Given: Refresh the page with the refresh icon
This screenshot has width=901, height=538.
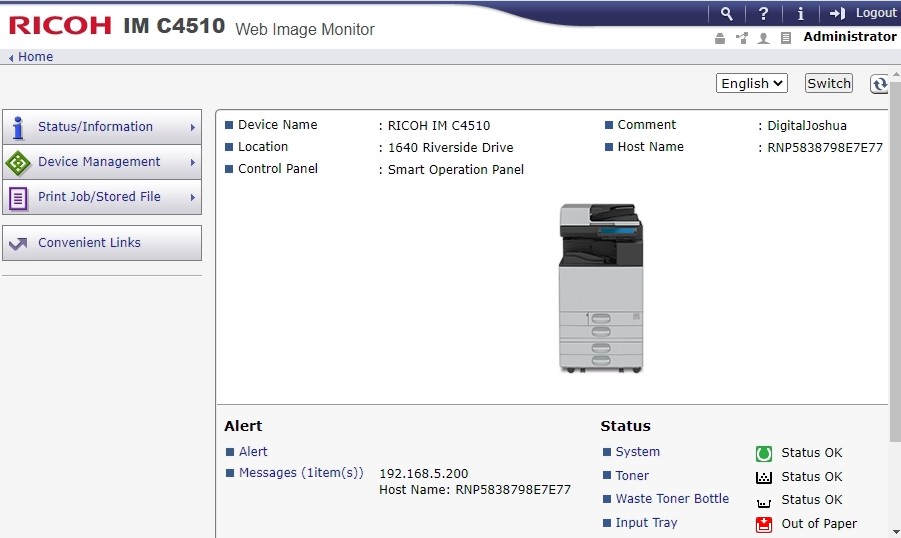Looking at the screenshot, I should point(879,84).
